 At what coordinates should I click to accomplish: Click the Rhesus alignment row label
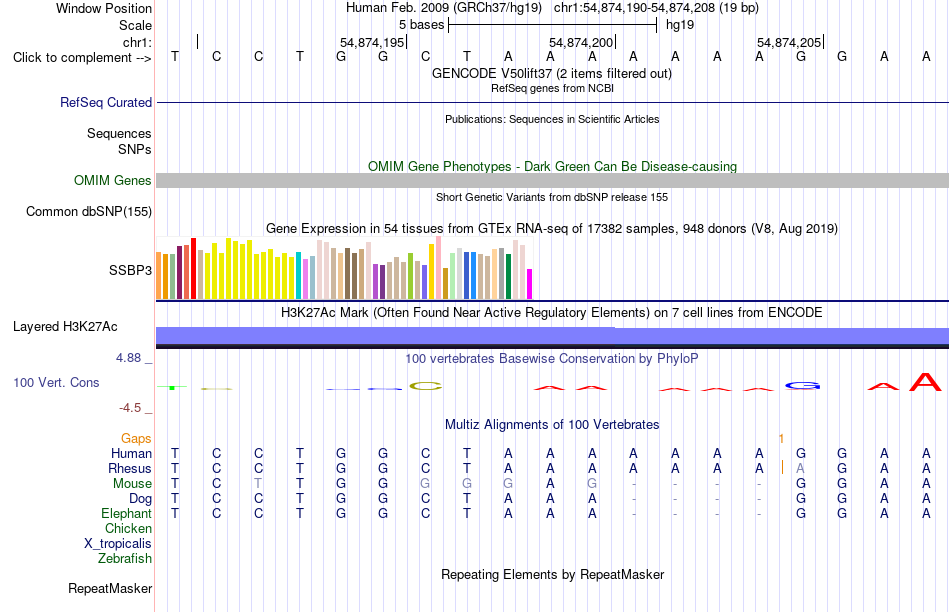130,468
